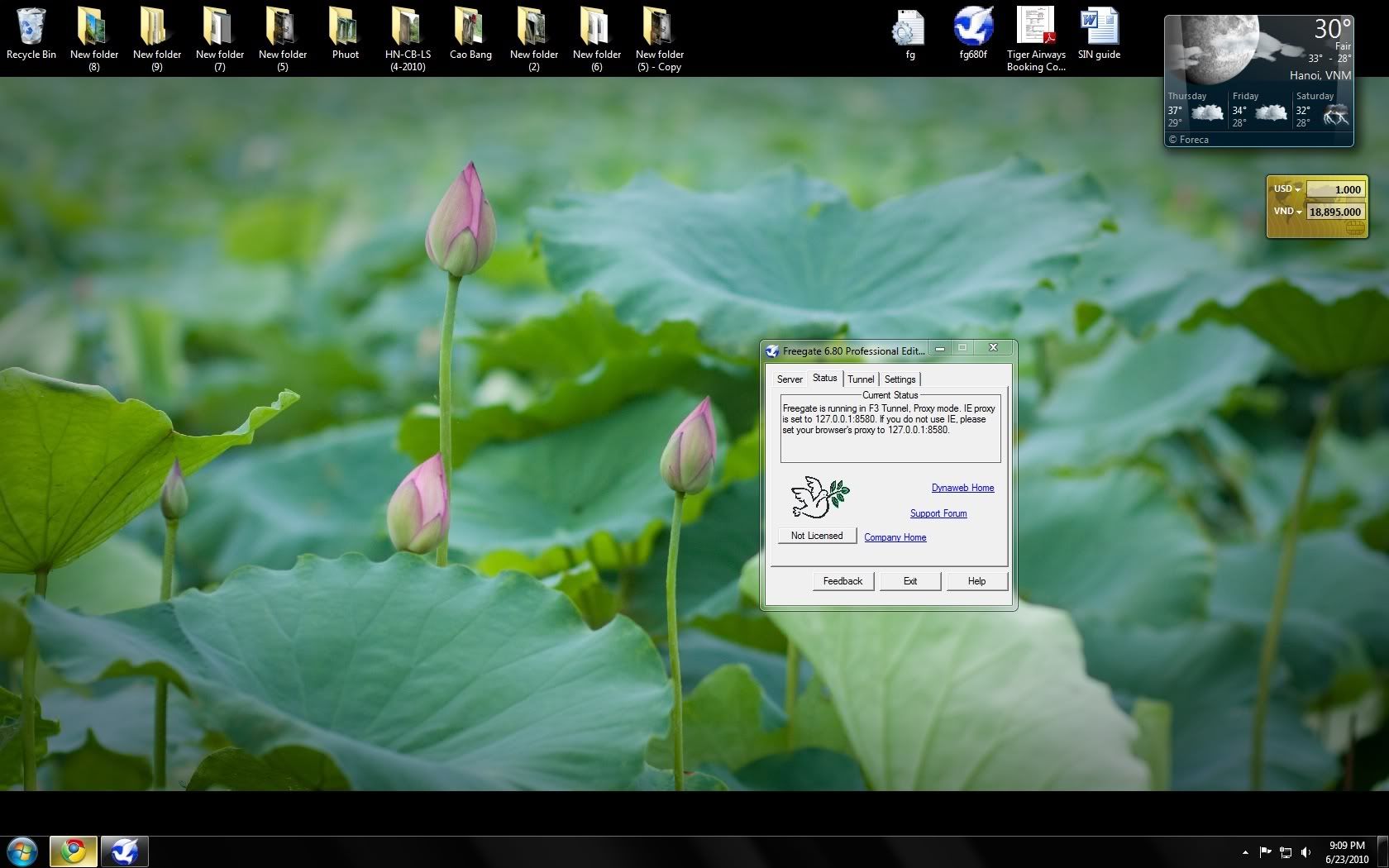The image size is (1389, 868).
Task: Click the Feedback button
Action: point(842,581)
